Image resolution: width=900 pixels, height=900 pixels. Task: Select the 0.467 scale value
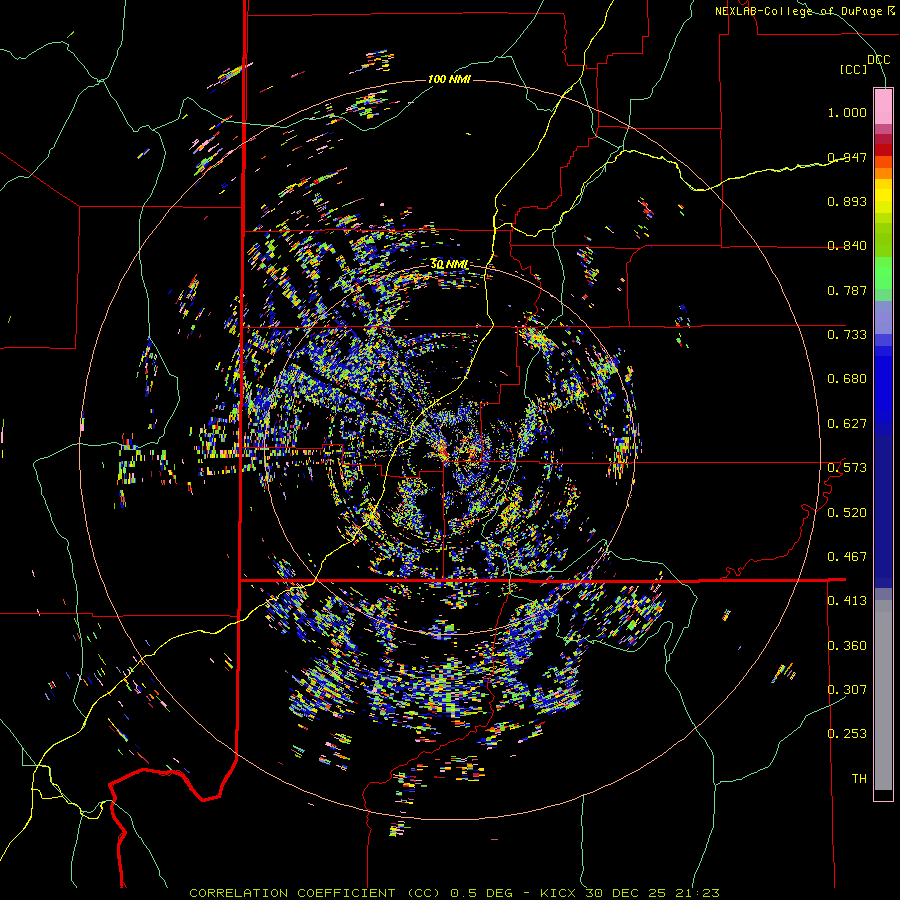[x=847, y=556]
